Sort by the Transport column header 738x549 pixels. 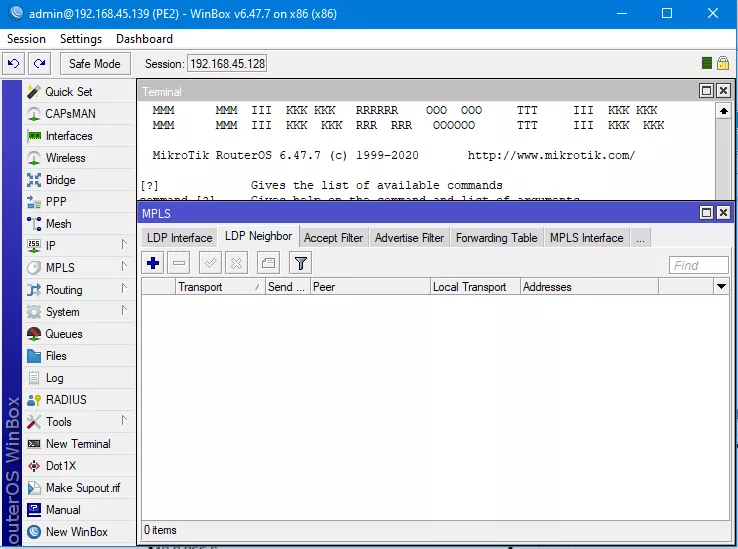click(x=221, y=287)
